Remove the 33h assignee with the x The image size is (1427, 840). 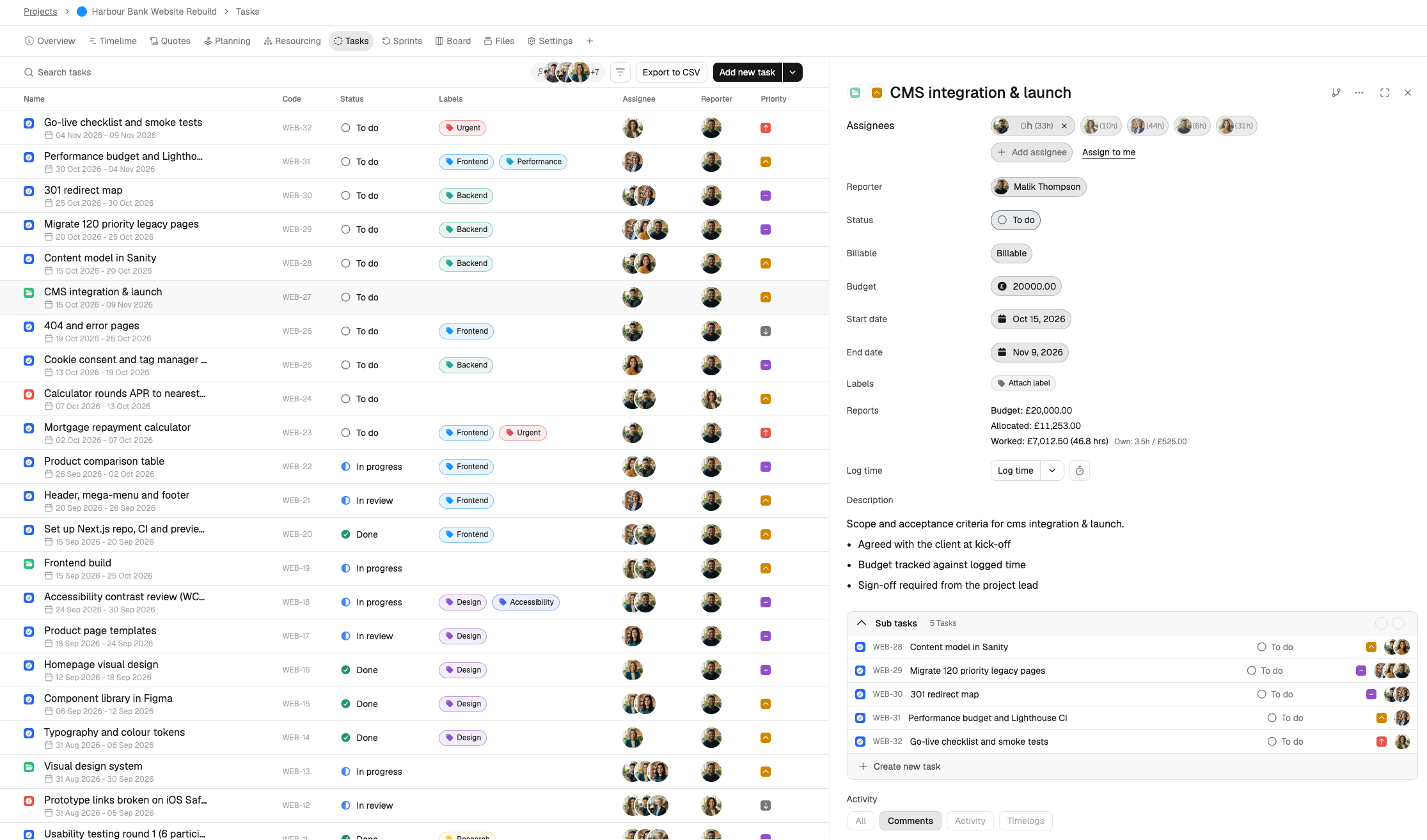point(1064,126)
